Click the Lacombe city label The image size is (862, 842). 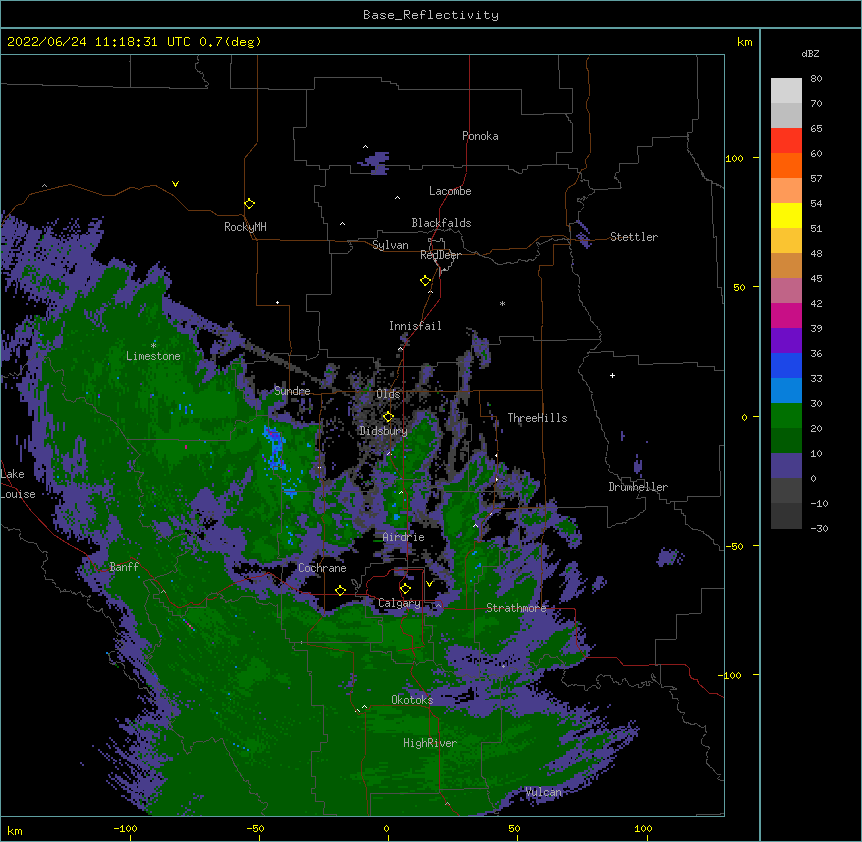(x=450, y=191)
